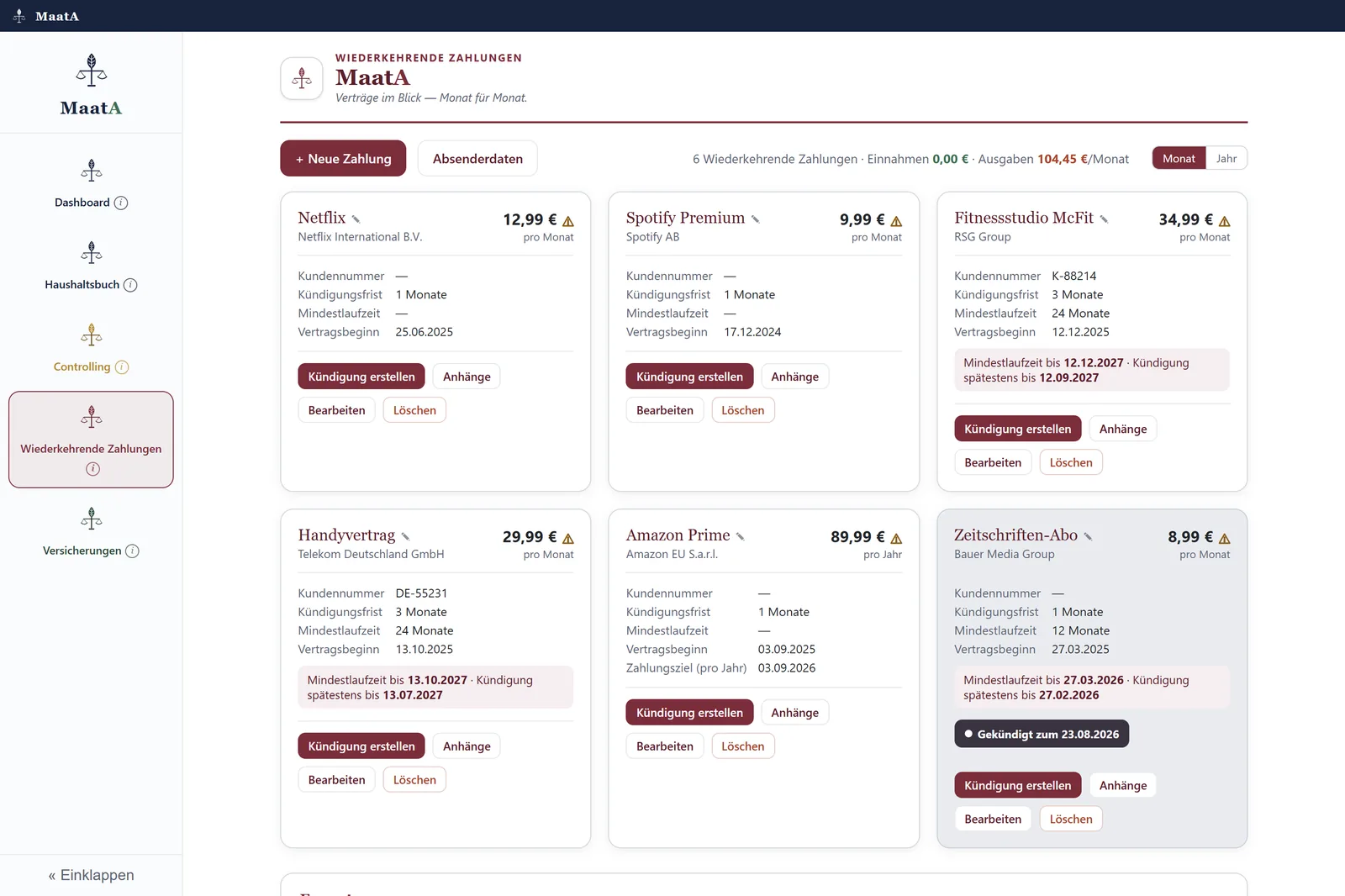Open Anhänge for Netflix
1345x896 pixels.
pos(467,377)
